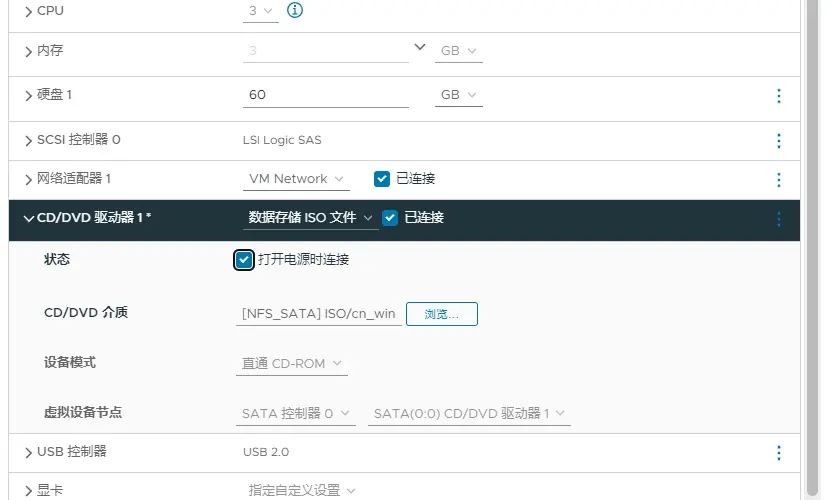Click the vertical scrollbar on the right
Image resolution: width=835 pixels, height=500 pixels.
click(817, 250)
